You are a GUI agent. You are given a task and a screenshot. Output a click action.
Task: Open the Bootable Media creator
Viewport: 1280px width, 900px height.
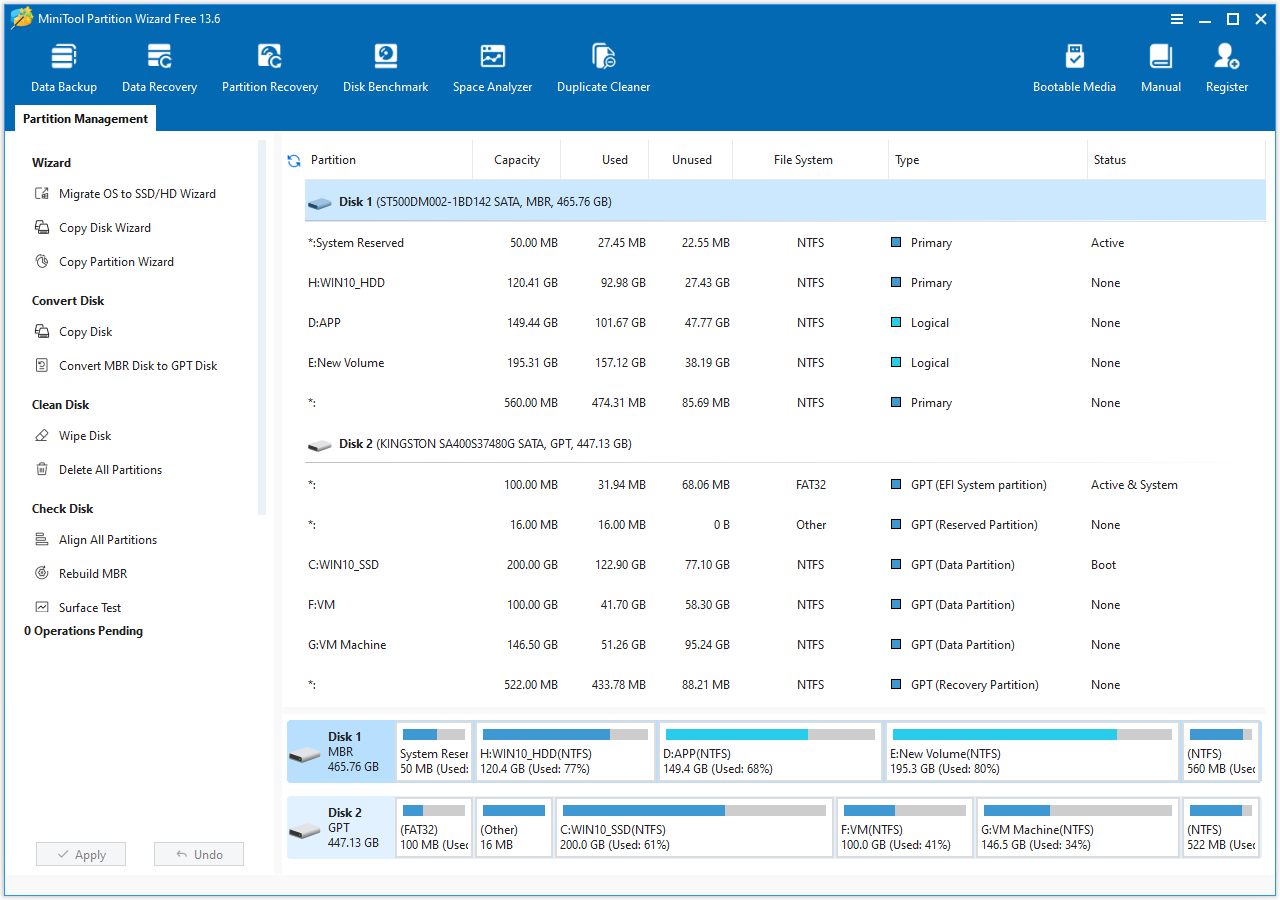coord(1074,66)
